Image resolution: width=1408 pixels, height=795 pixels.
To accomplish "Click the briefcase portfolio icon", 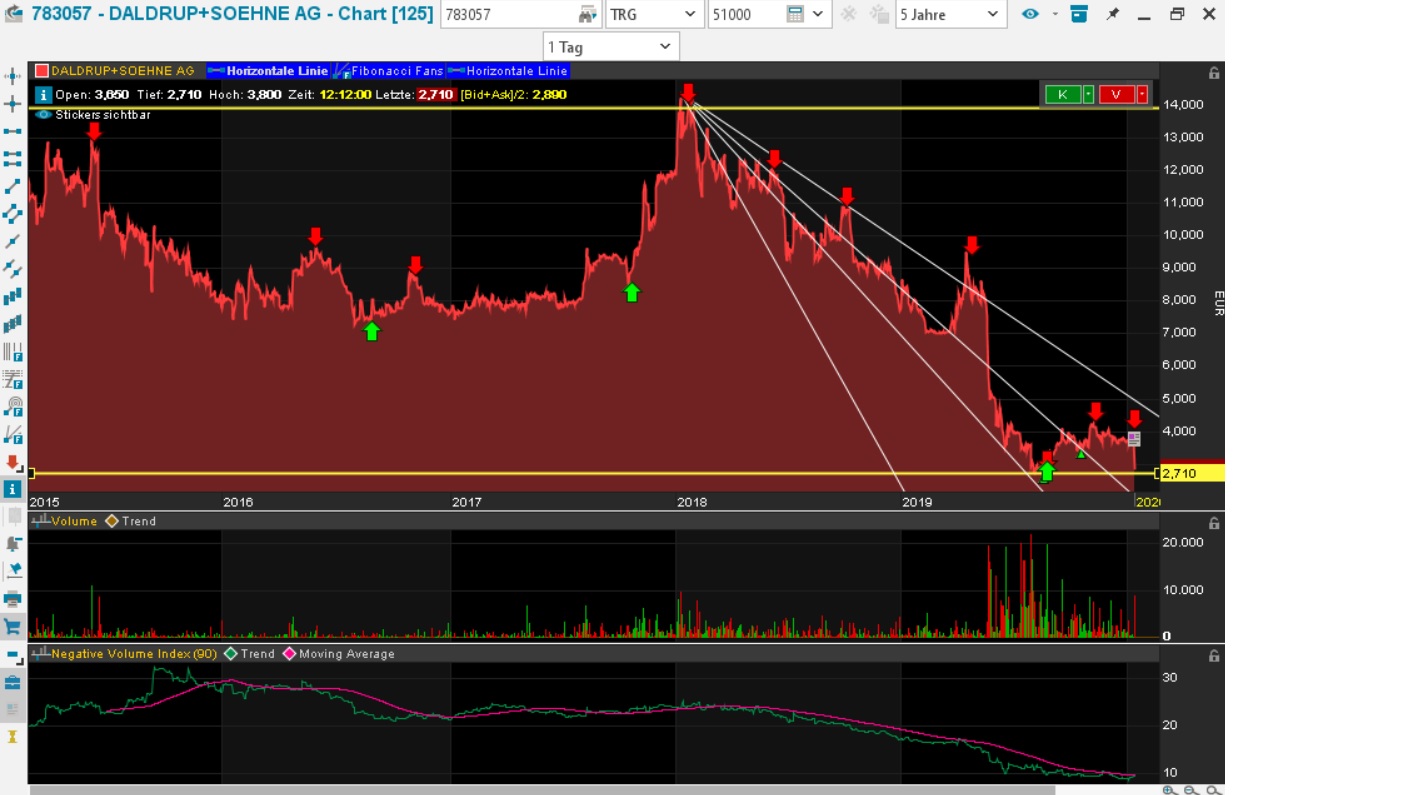I will [13, 682].
